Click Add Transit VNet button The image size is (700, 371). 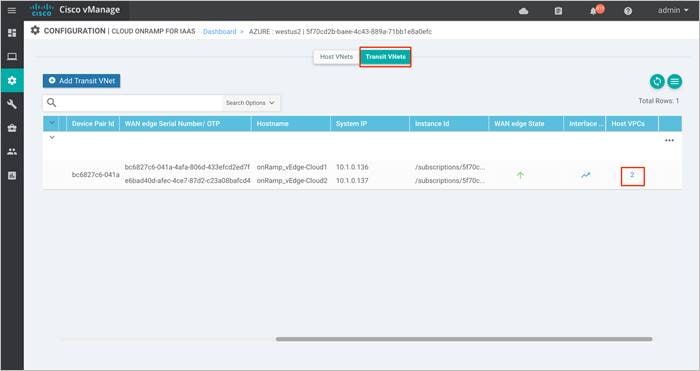coord(82,81)
